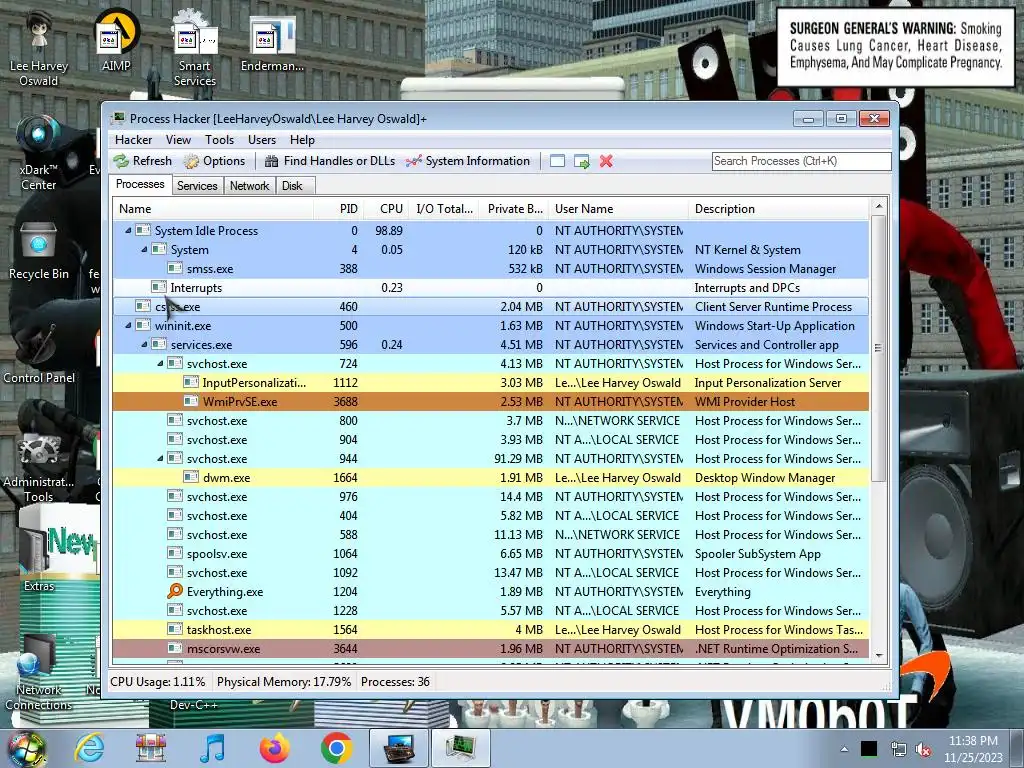Image resolution: width=1024 pixels, height=768 pixels.
Task: Open the music note taskbar app
Action: (x=212, y=748)
